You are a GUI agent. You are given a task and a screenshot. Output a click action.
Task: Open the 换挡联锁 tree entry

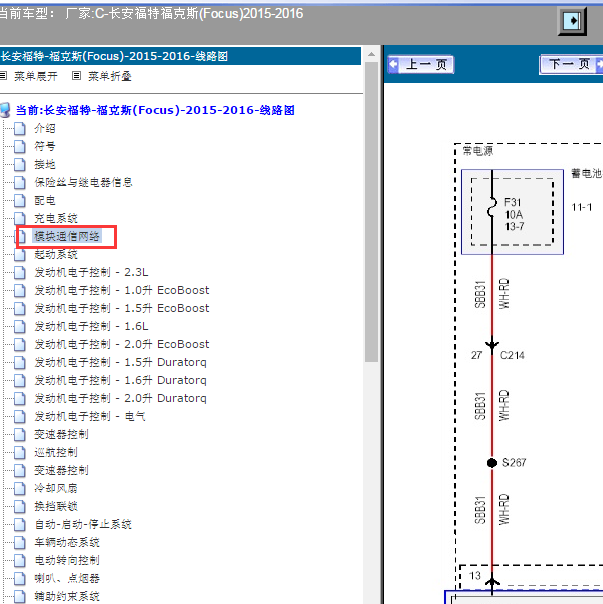point(56,506)
